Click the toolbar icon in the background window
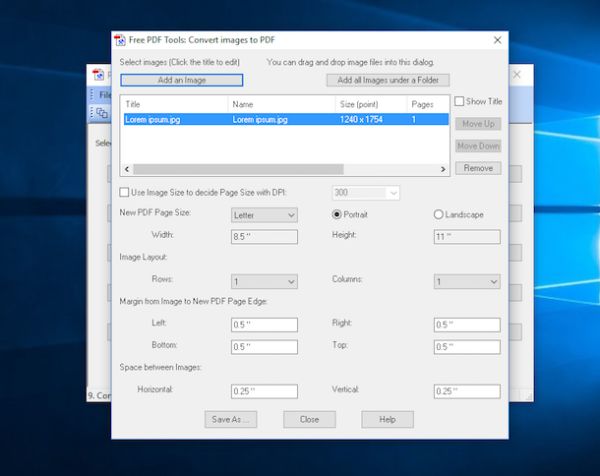The height and width of the screenshot is (476, 600). click(101, 113)
